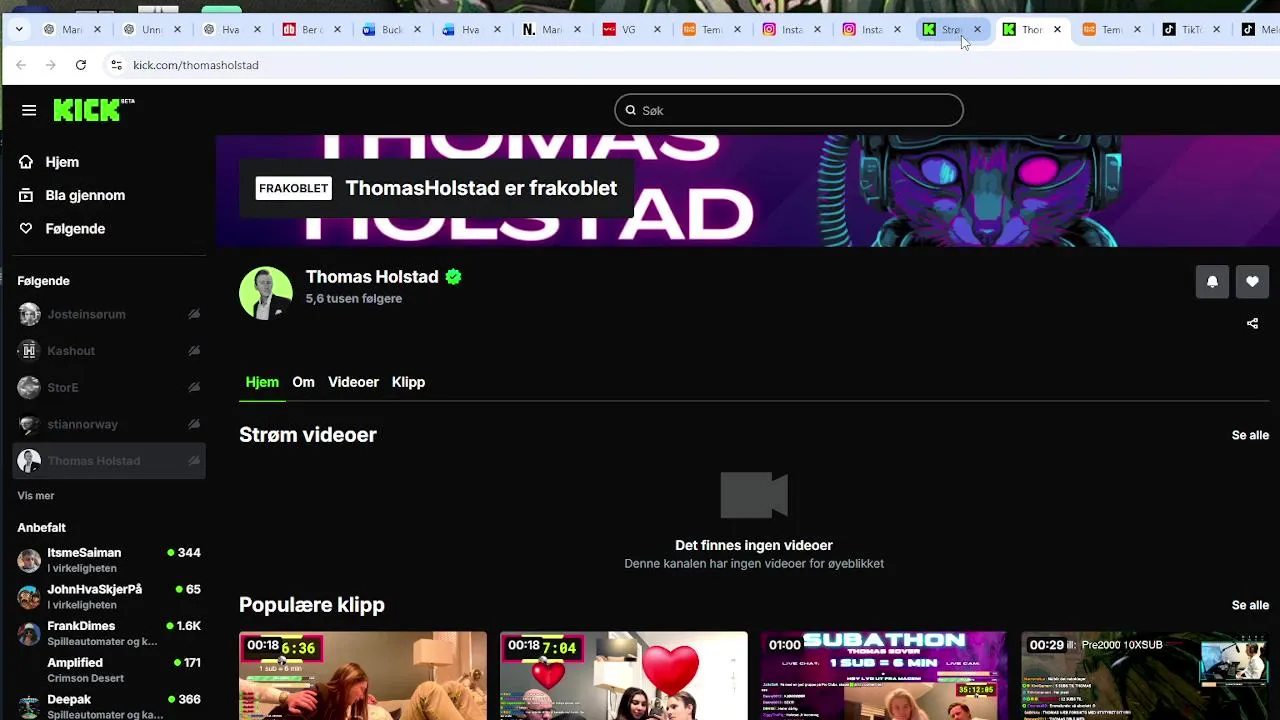Click the Hjem house icon in sidebar
Image resolution: width=1280 pixels, height=720 pixels.
[x=26, y=162]
